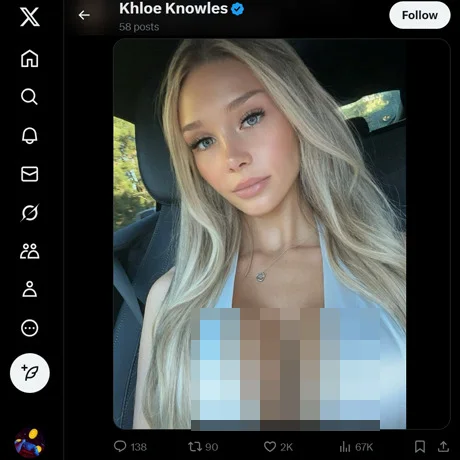Go to the Home feed icon
Viewport: 460px width, 460px height.
click(30, 59)
